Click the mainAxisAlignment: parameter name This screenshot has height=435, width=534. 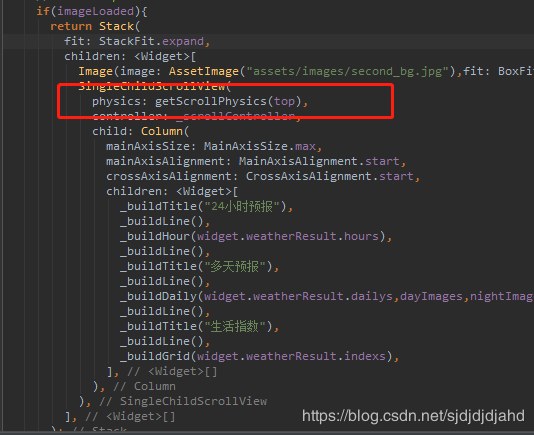pyautogui.click(x=169, y=161)
